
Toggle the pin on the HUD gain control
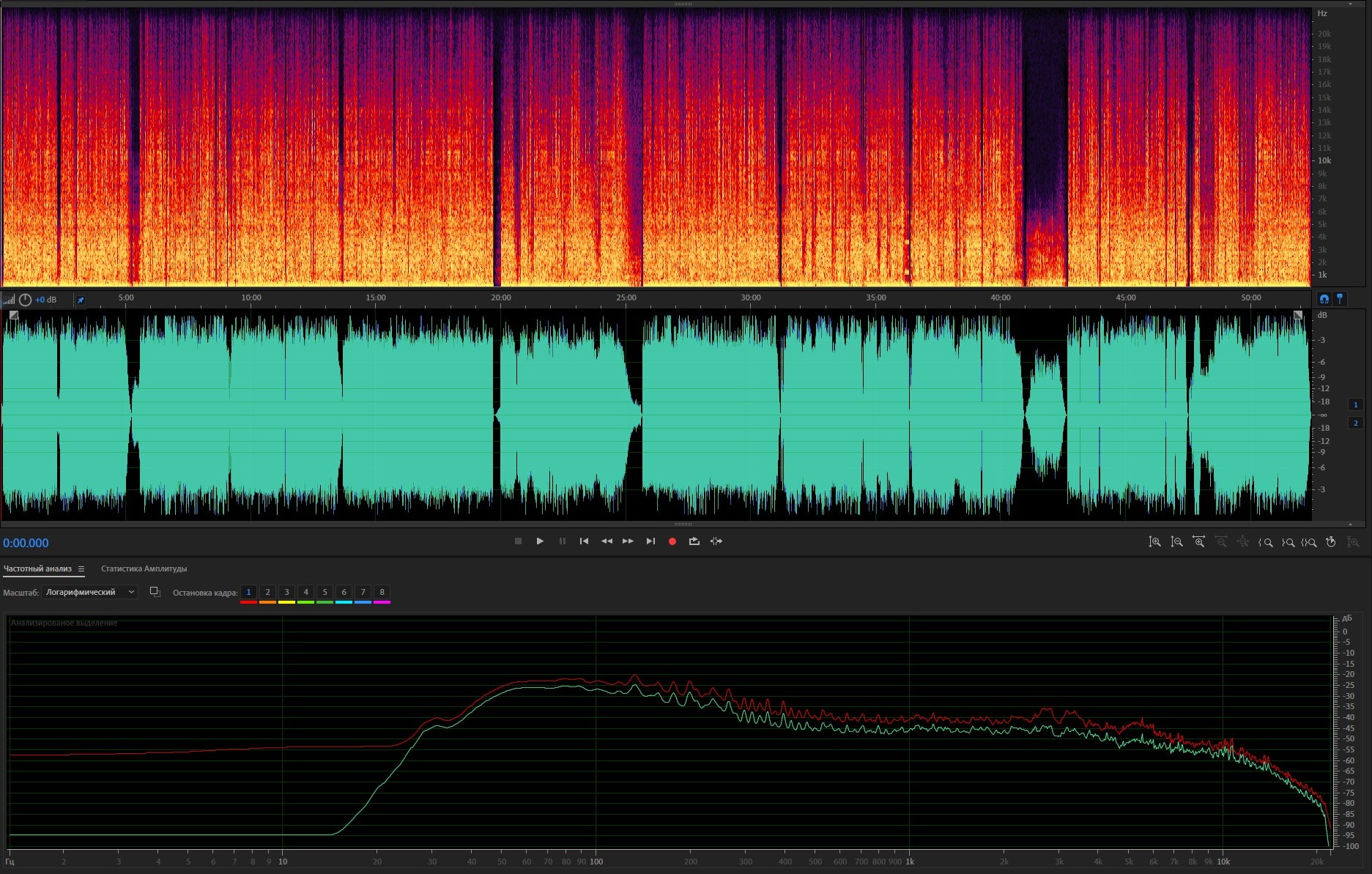pyautogui.click(x=81, y=300)
